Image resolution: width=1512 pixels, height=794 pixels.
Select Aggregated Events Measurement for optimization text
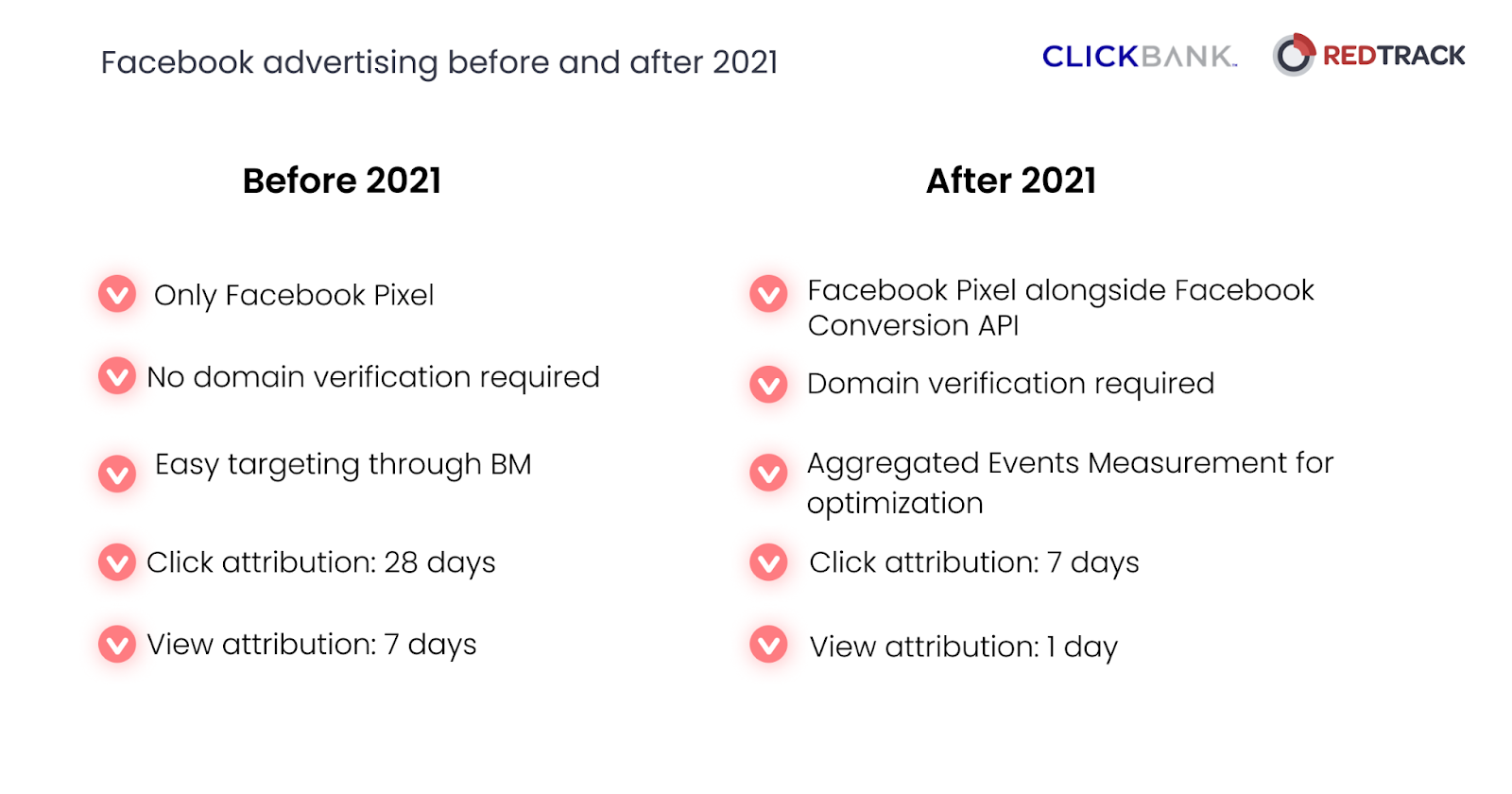[1071, 483]
